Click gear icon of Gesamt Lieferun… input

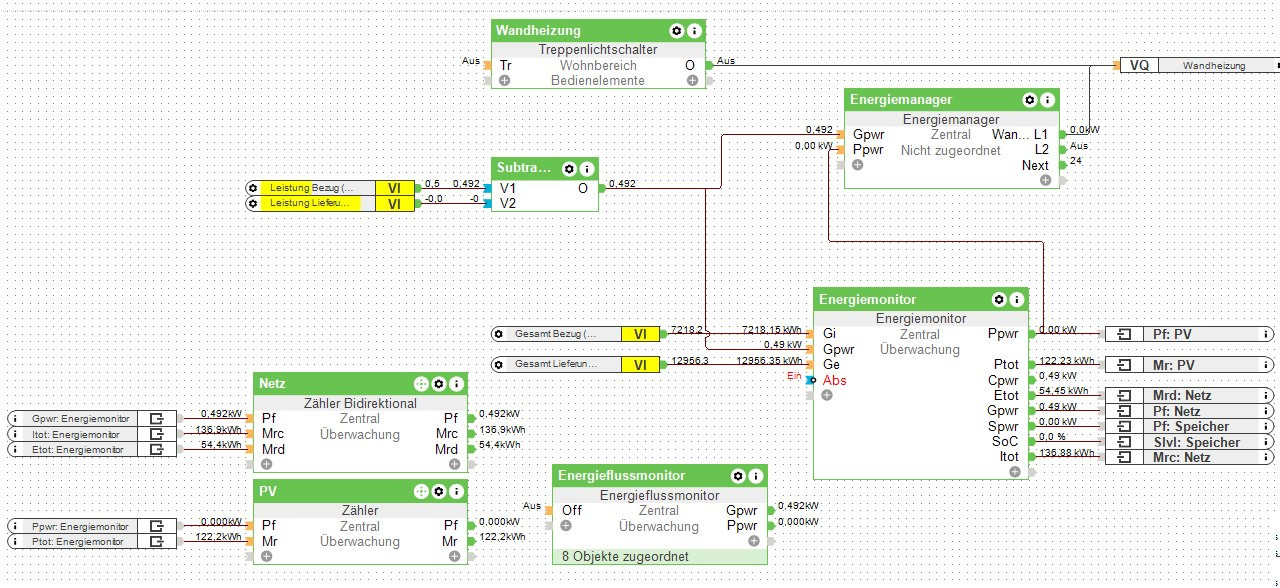point(498,365)
